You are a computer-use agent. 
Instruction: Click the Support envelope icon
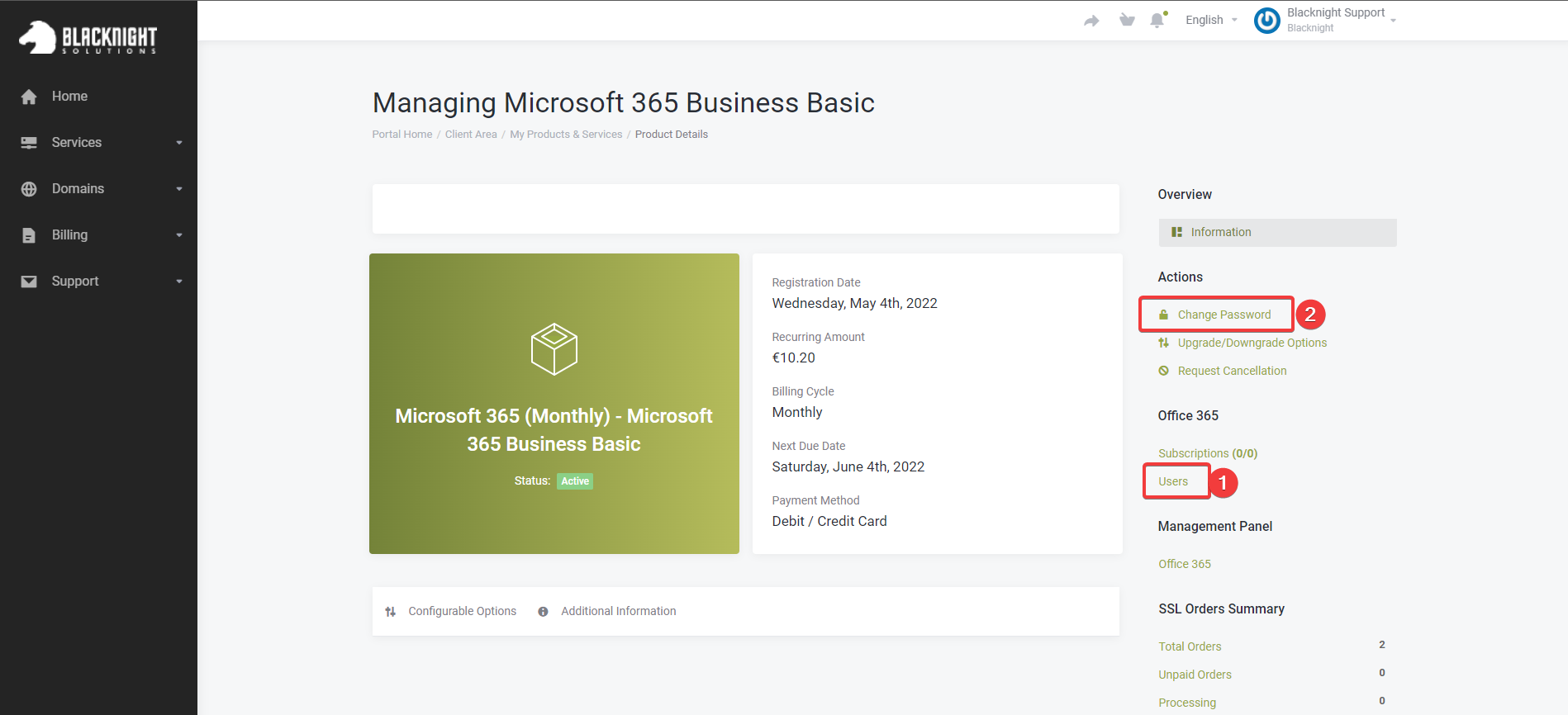(x=29, y=282)
